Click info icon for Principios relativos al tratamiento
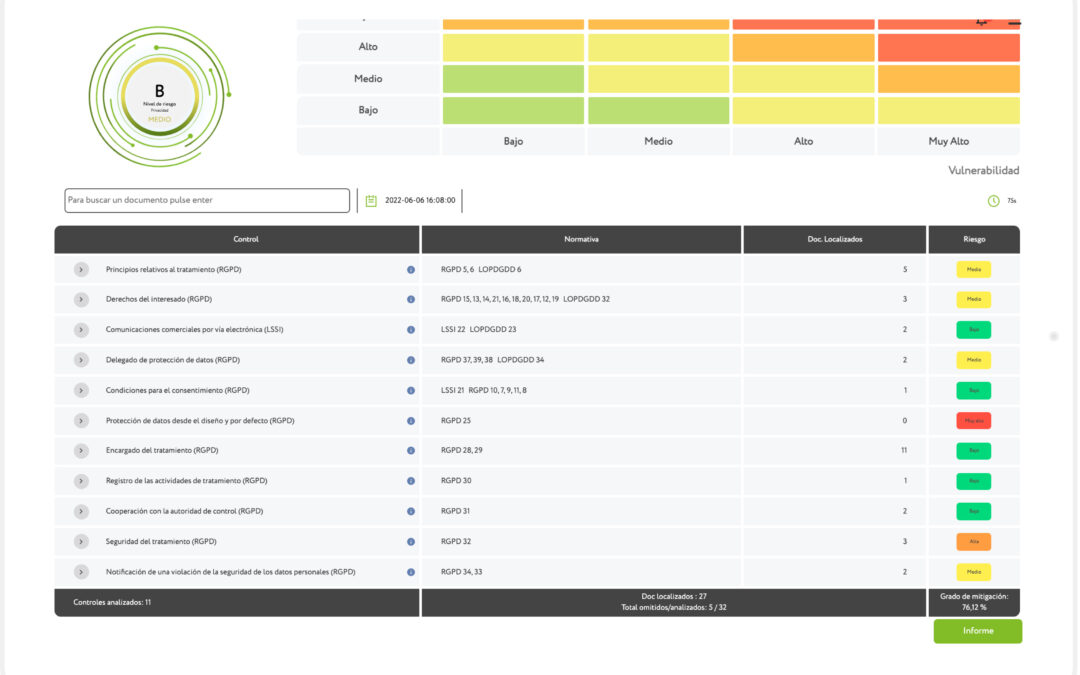This screenshot has width=1080, height=675. [411, 270]
